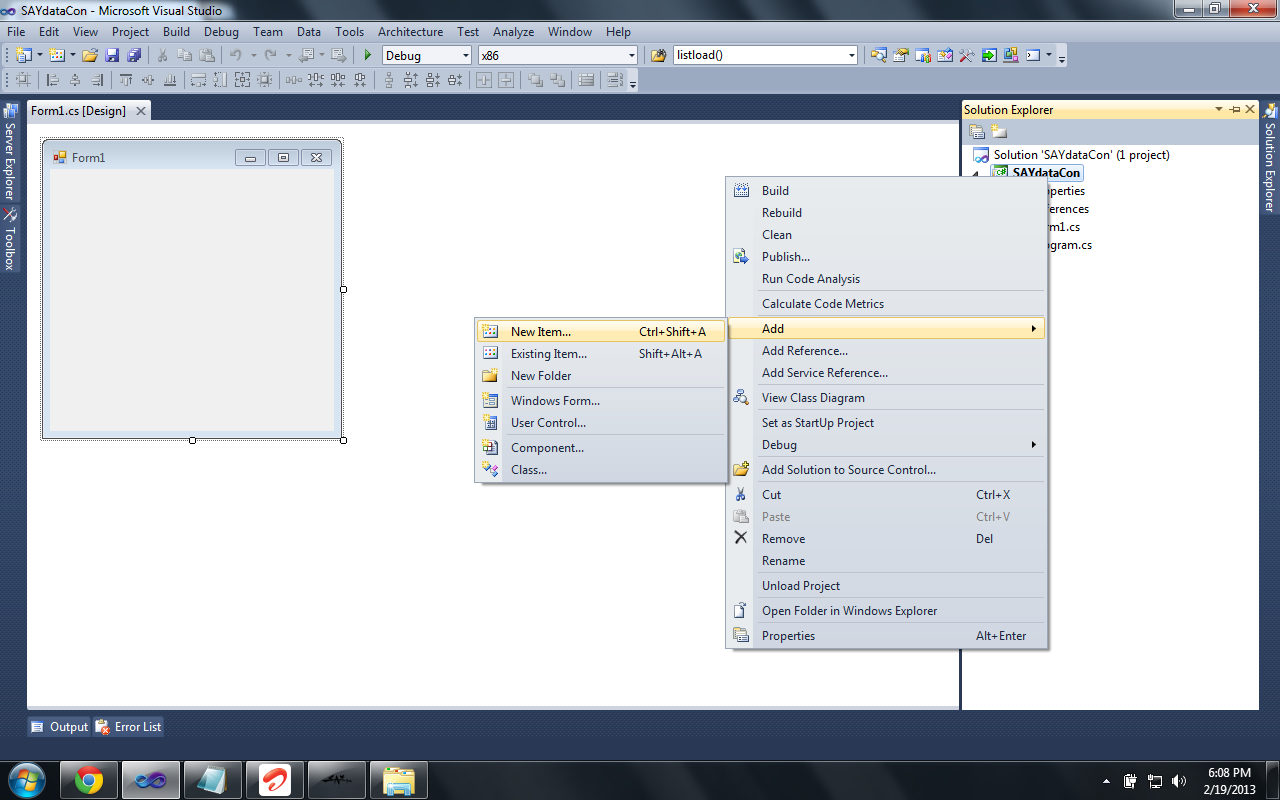Click the Make Same Width layout icon
This screenshot has width=1280, height=800.
[x=199, y=81]
